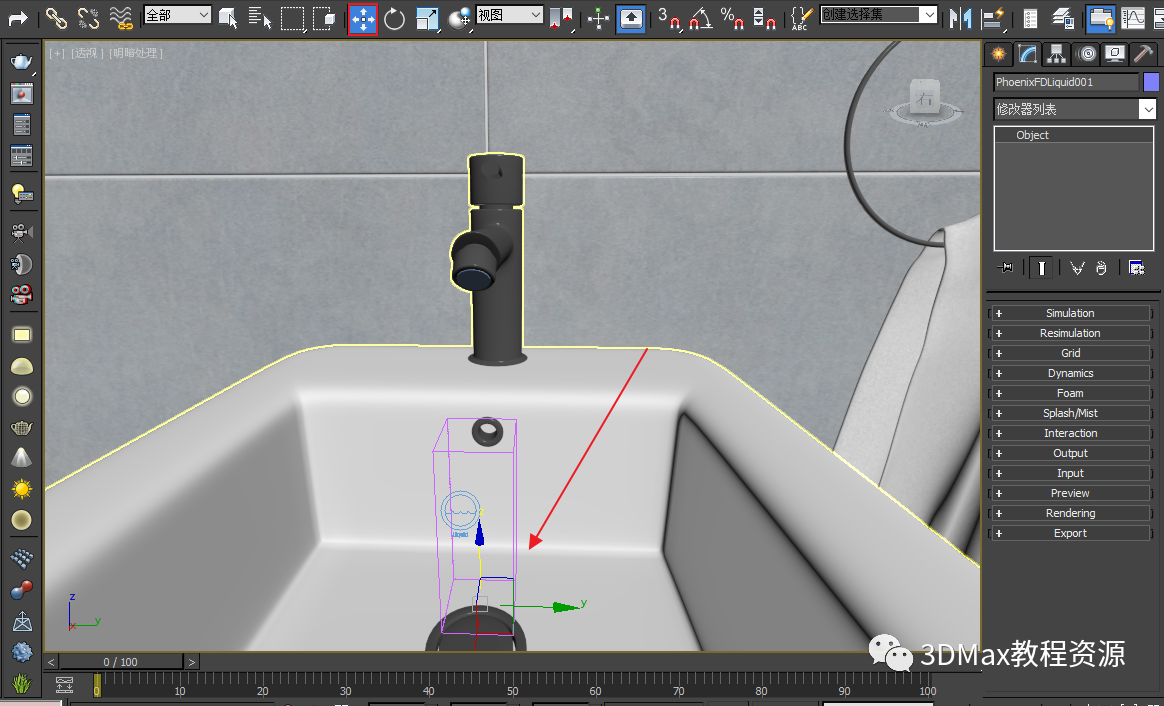This screenshot has height=706, width=1164.
Task: Click the Mirror tool icon
Action: [x=960, y=18]
